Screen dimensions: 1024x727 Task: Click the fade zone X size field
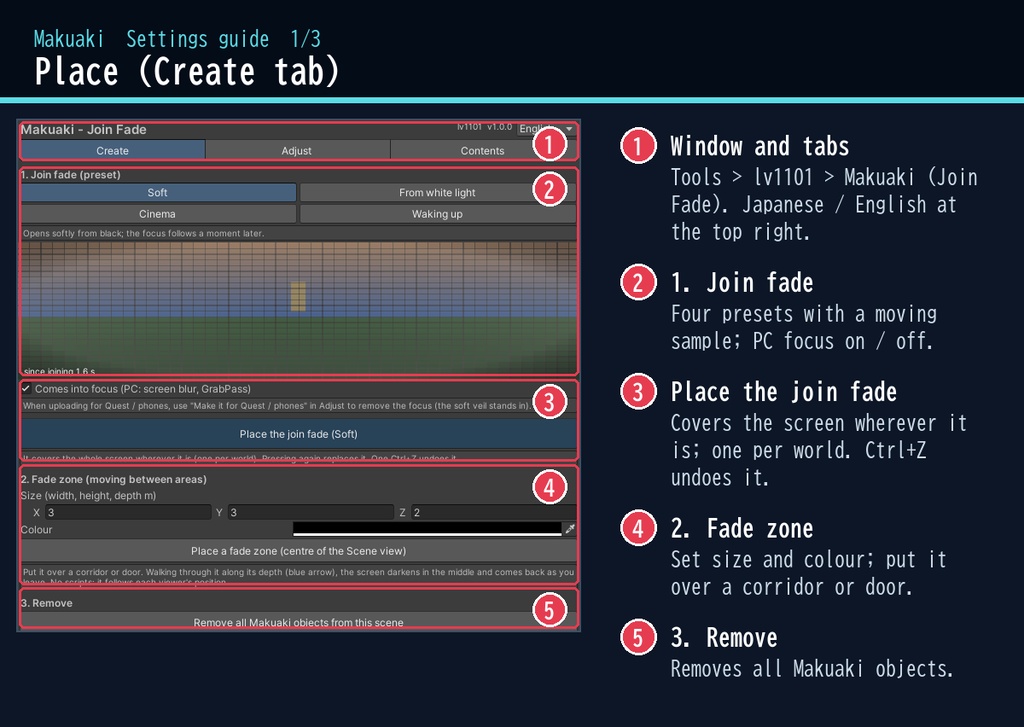tap(128, 513)
